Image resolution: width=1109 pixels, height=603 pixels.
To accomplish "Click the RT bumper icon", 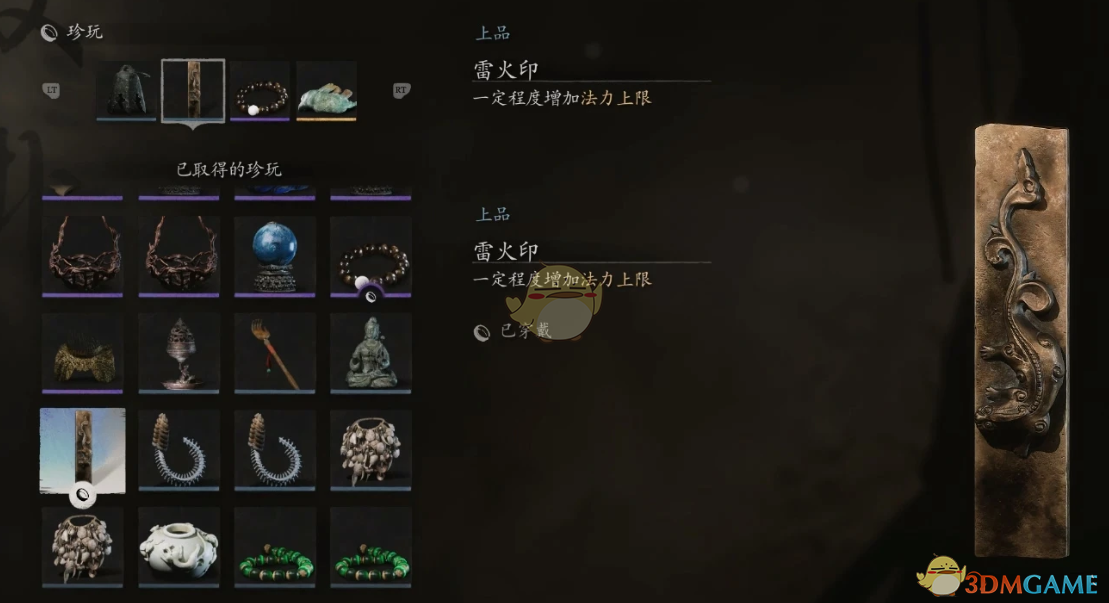I will point(401,90).
